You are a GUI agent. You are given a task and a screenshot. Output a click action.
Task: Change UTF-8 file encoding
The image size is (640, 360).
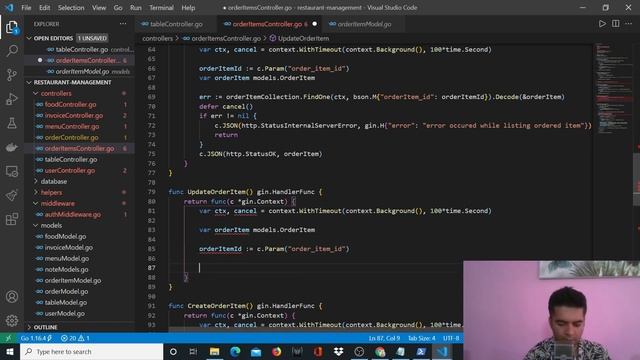[451, 338]
